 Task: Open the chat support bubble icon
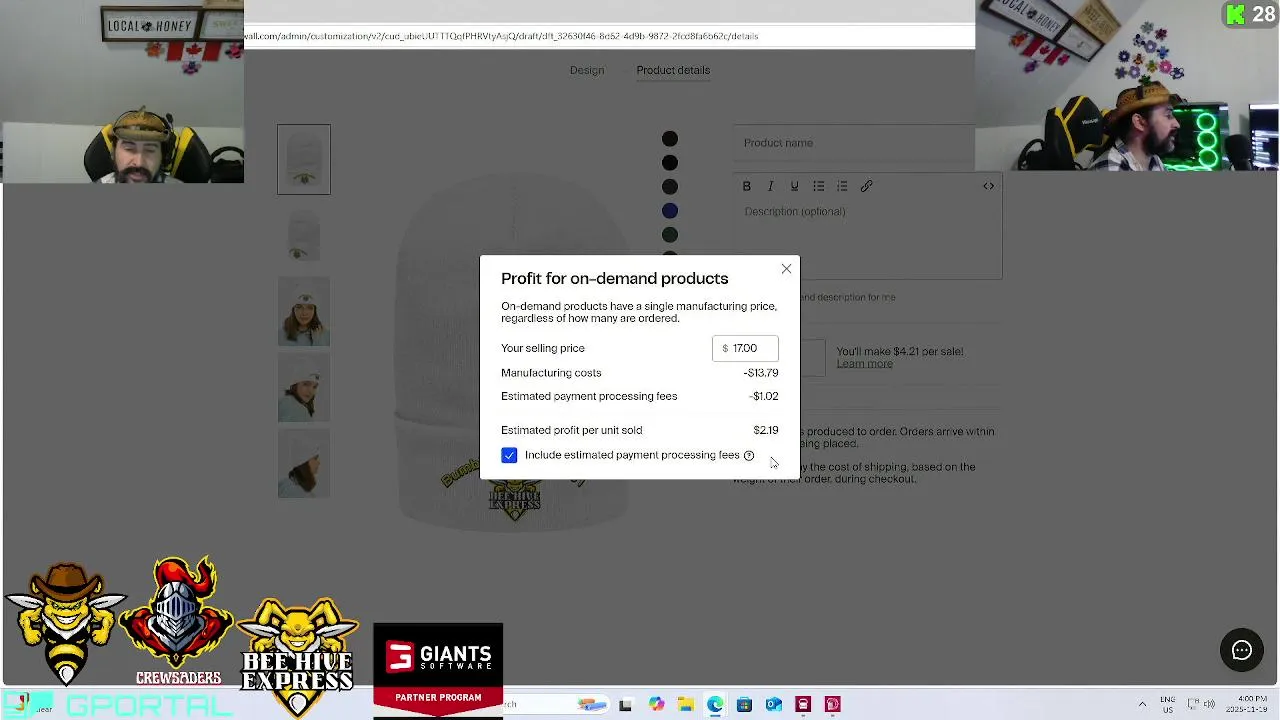(1242, 651)
